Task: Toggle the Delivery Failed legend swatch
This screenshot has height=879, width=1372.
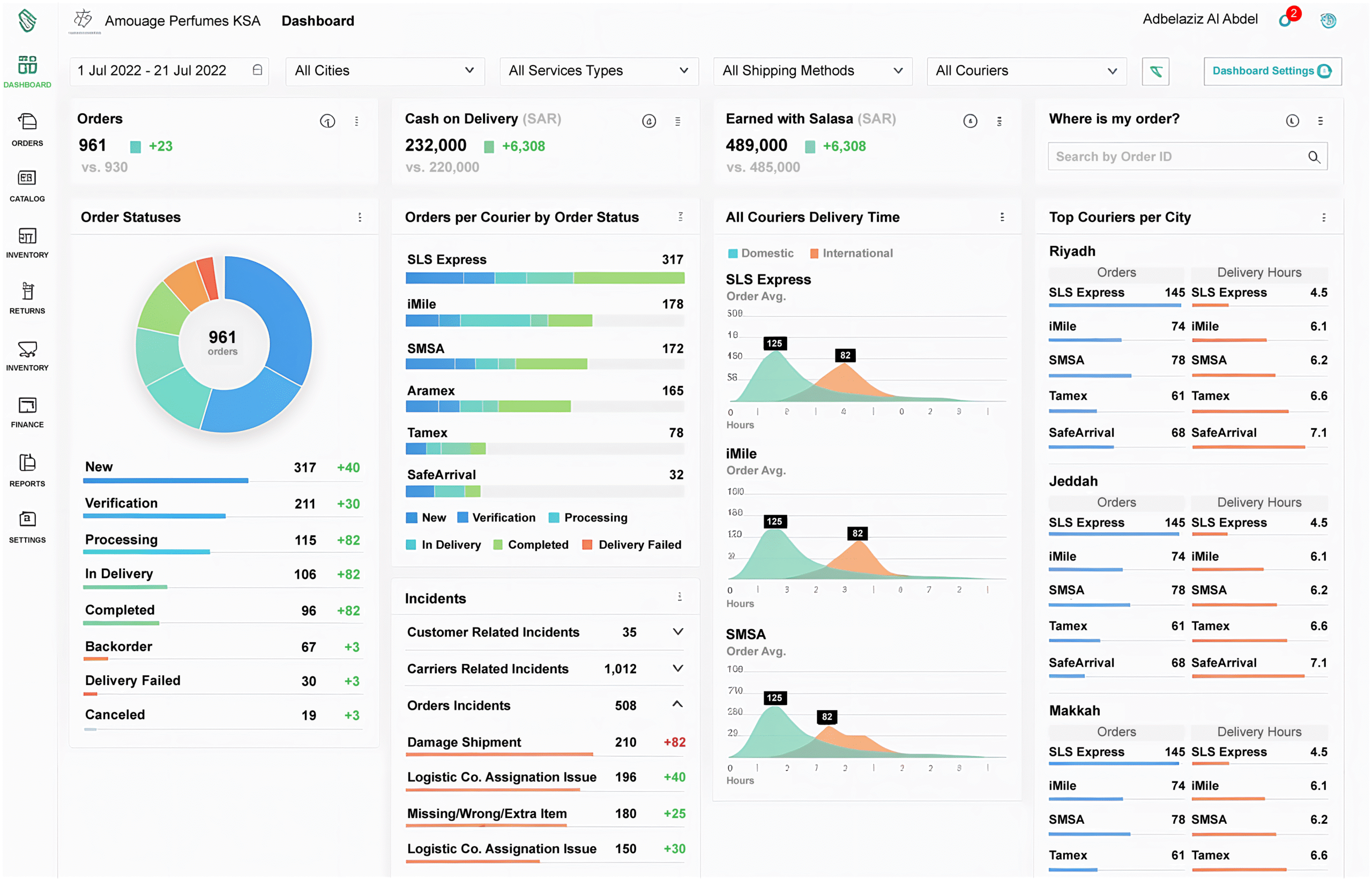Action: coord(586,544)
